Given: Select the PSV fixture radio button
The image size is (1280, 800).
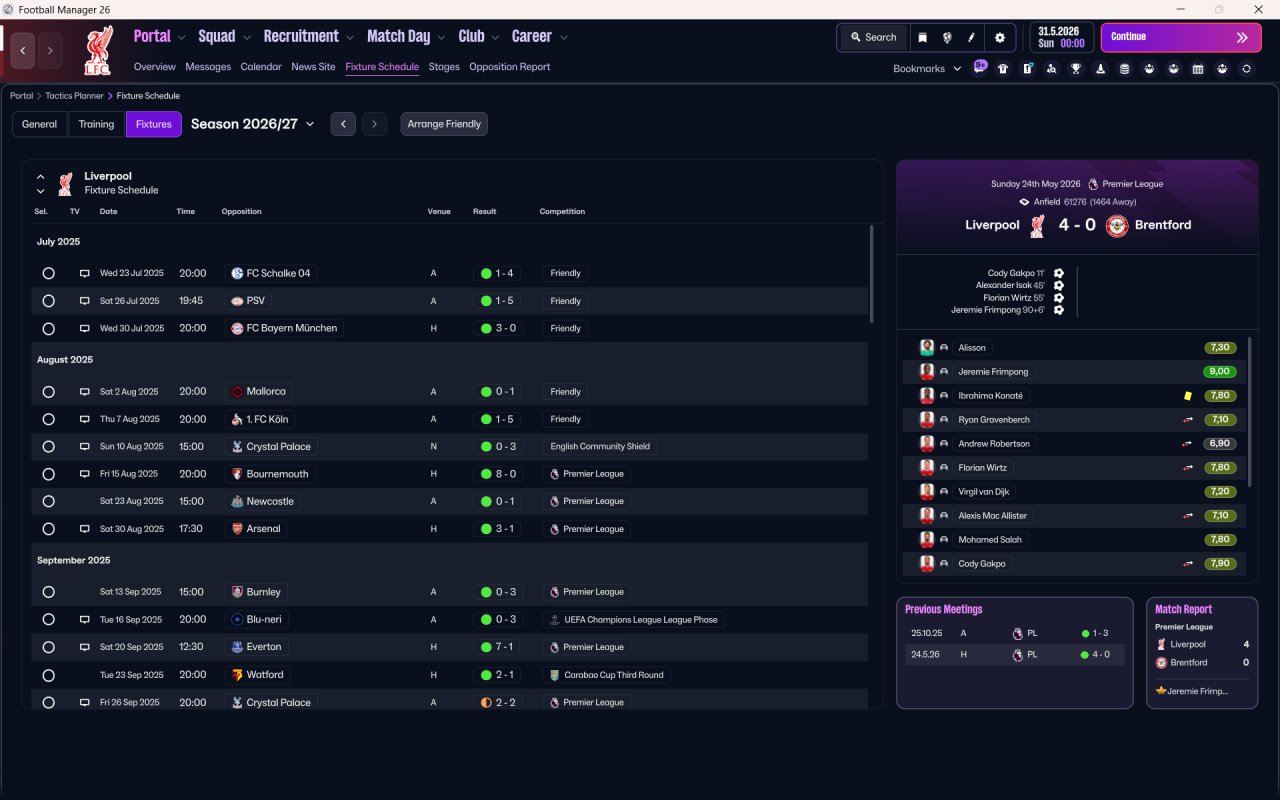Looking at the screenshot, I should click(48, 301).
